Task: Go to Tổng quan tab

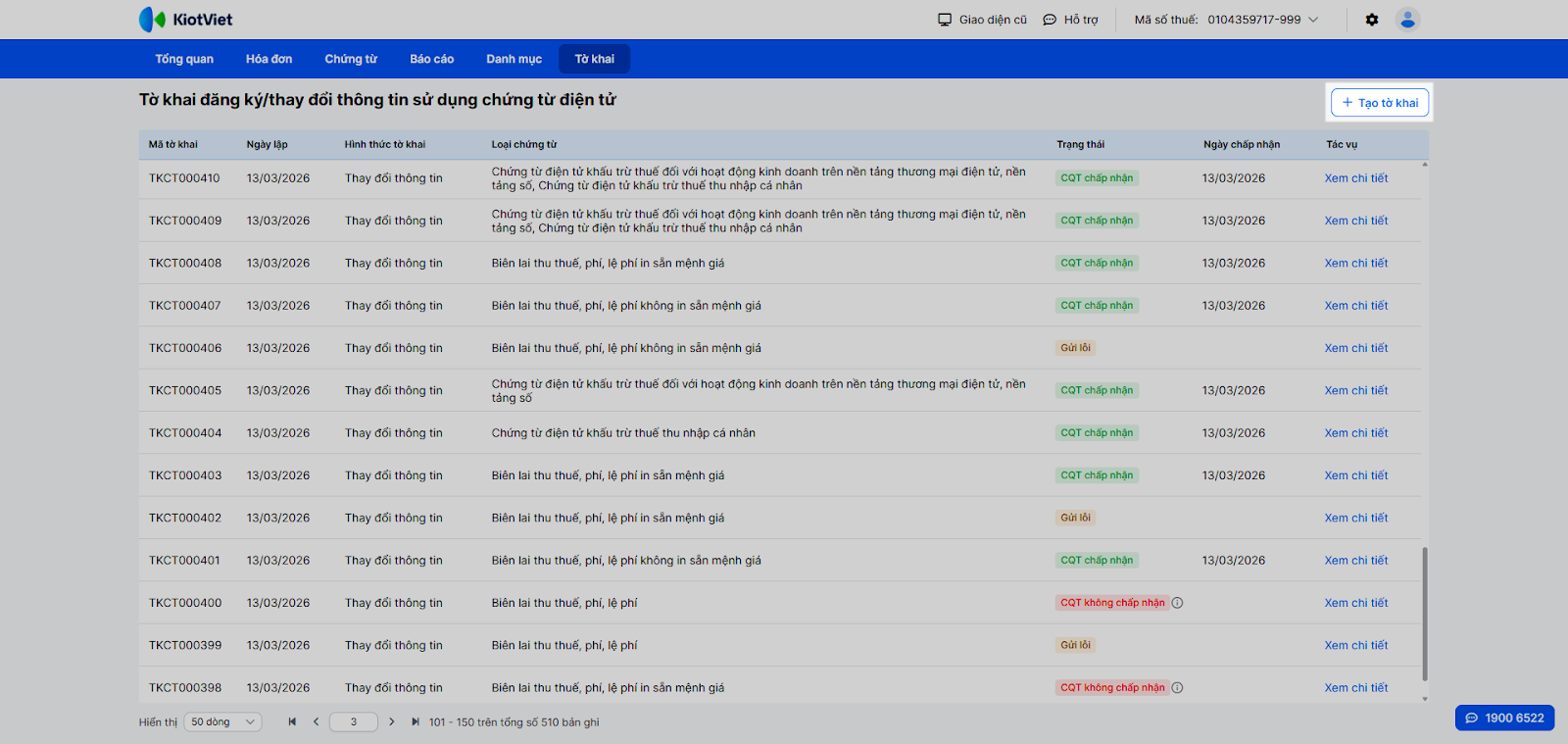Action: [x=184, y=59]
